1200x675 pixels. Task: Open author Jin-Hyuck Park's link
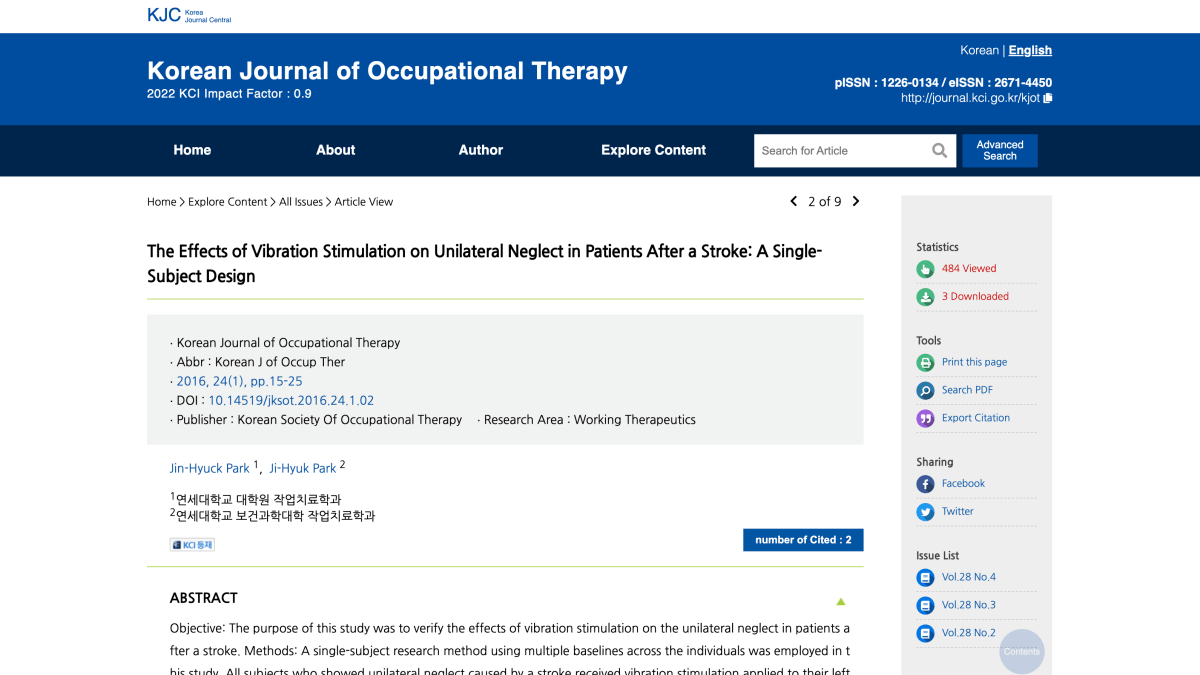tap(210, 469)
